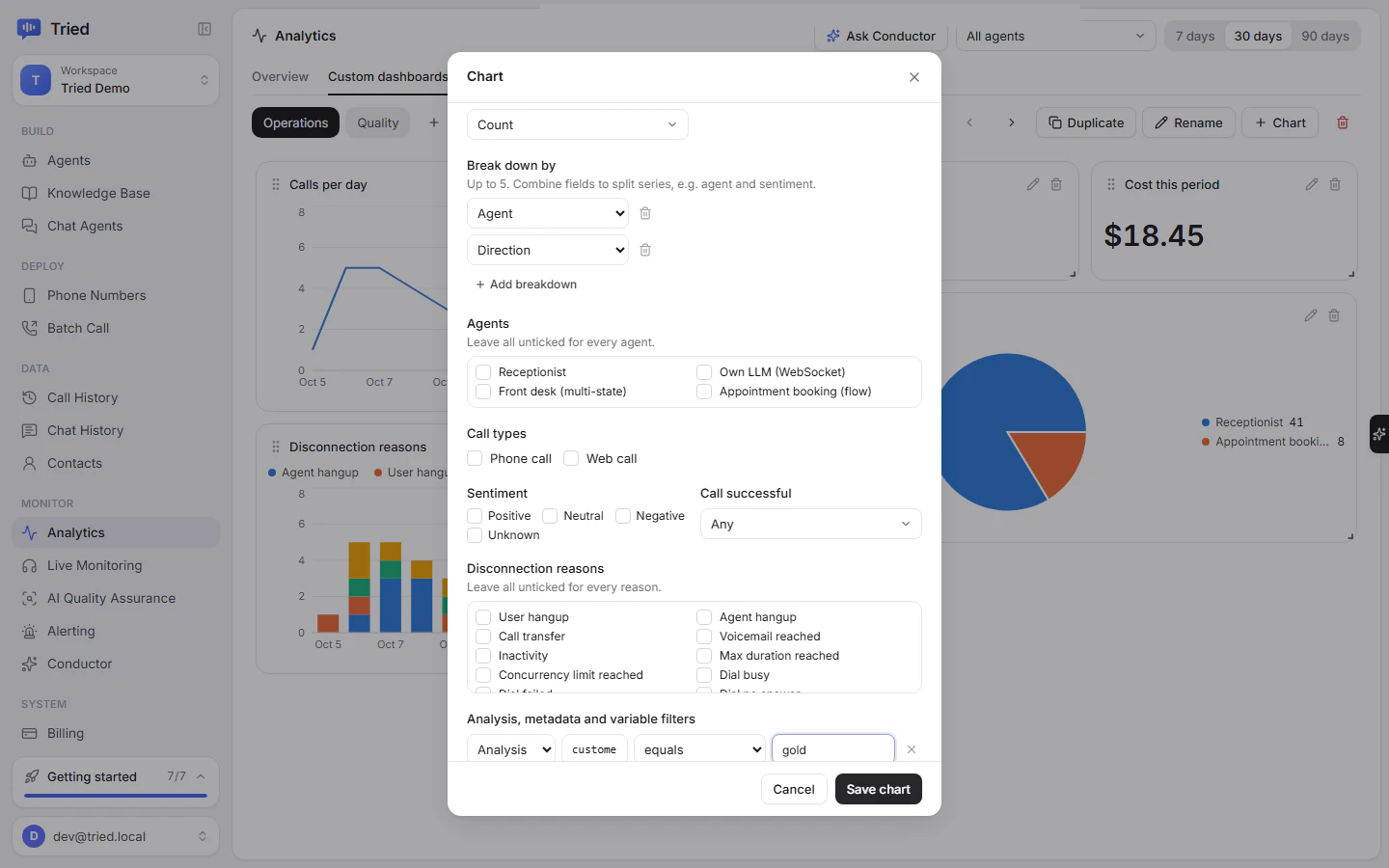The image size is (1389, 868).
Task: Open the All agents filter dropdown
Action: (1055, 36)
